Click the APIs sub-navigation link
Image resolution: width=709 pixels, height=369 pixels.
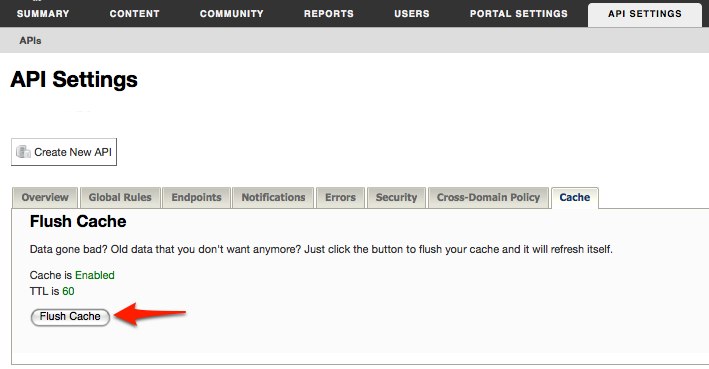(30, 40)
